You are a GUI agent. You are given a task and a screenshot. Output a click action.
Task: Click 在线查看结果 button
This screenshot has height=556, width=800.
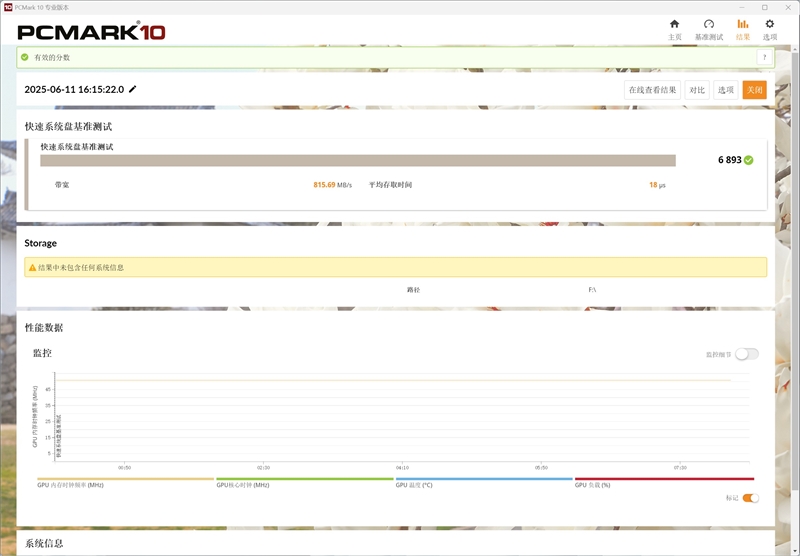point(652,90)
